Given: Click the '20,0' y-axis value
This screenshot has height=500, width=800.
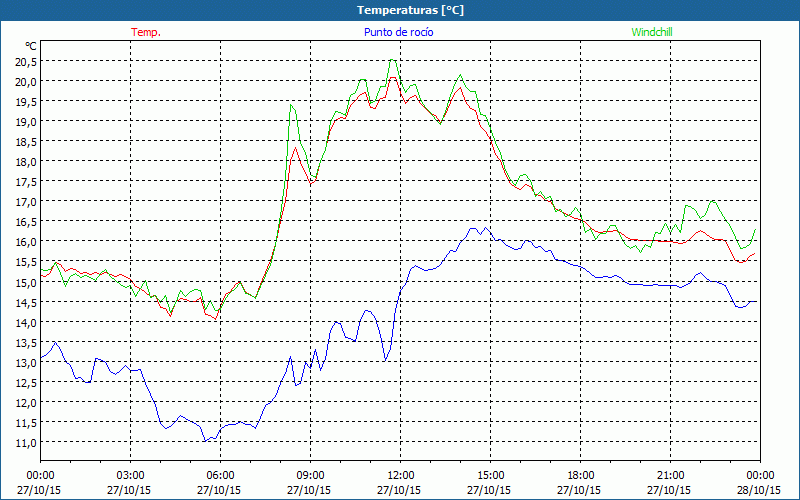Looking at the screenshot, I should click(x=26, y=82).
